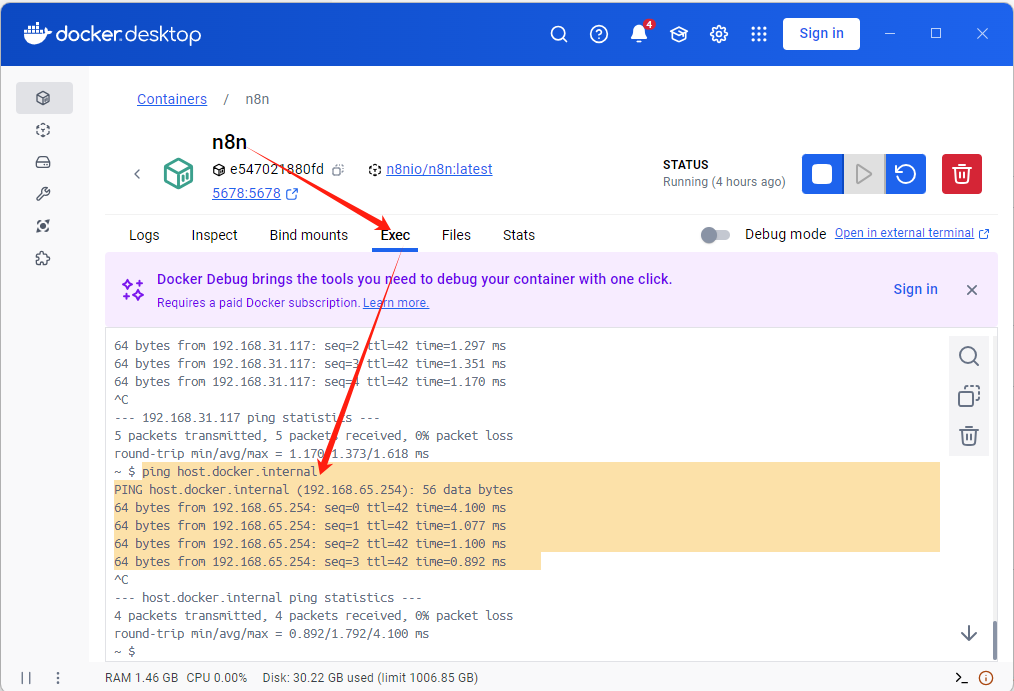The height and width of the screenshot is (691, 1014).
Task: Switch to the Stats tab
Action: tap(519, 235)
